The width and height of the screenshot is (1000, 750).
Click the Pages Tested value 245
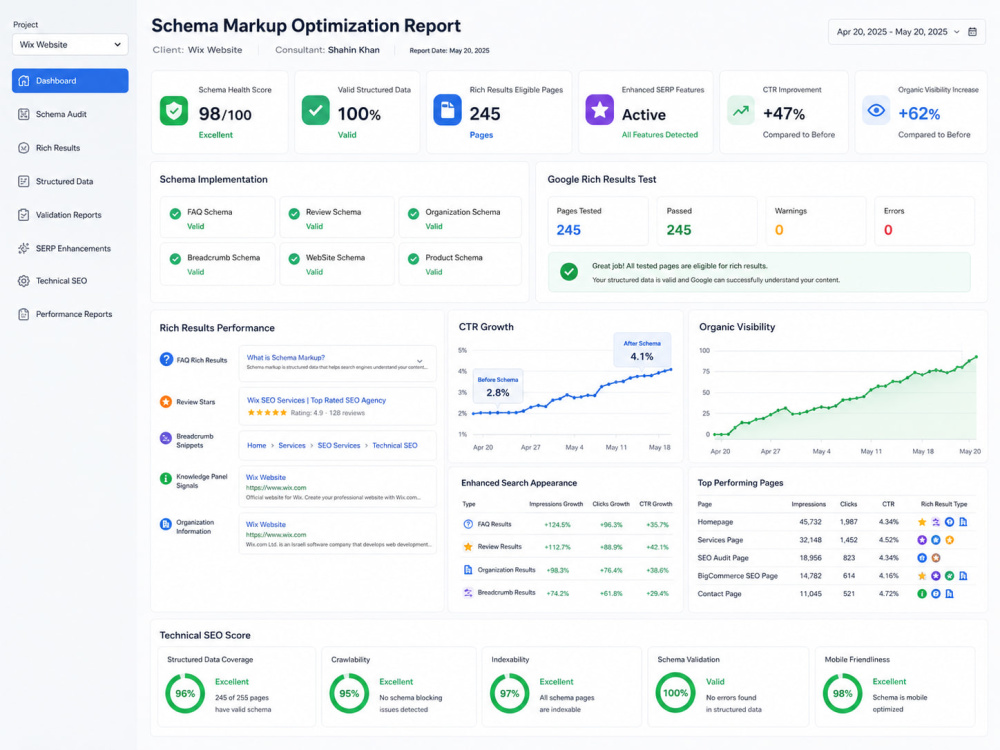click(x=568, y=230)
